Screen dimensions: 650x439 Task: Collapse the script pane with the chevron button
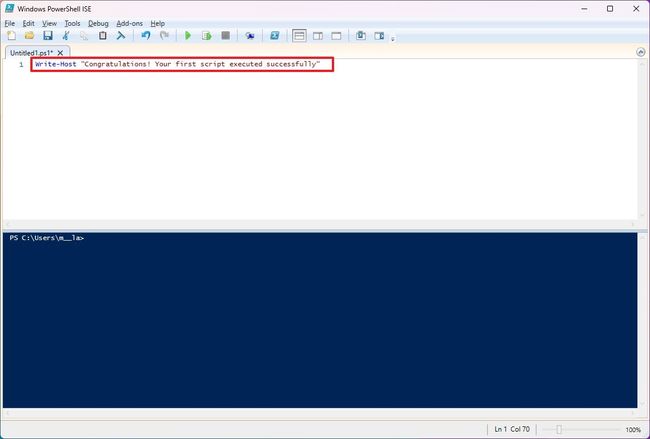coord(640,52)
